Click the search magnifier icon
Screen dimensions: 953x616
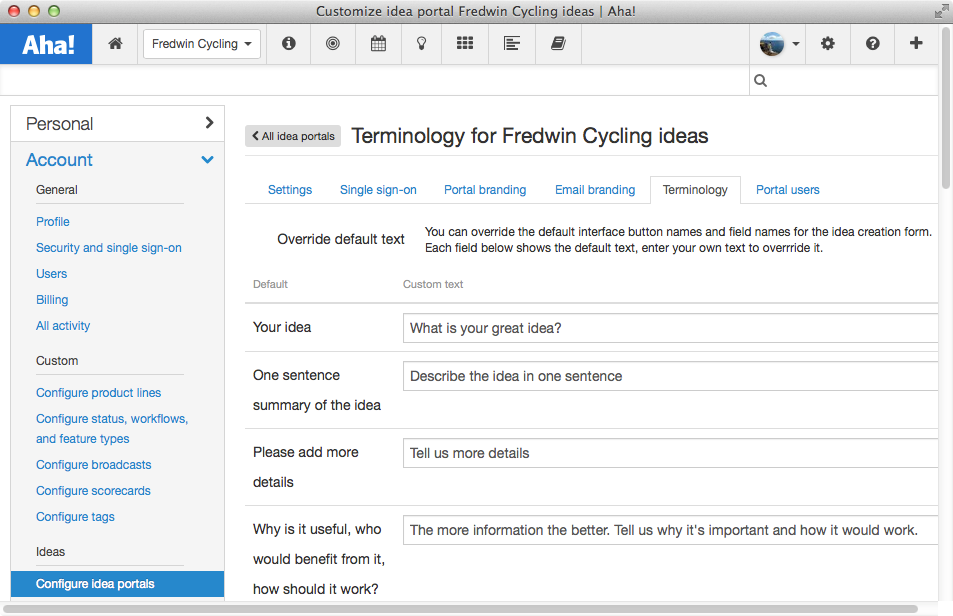760,80
